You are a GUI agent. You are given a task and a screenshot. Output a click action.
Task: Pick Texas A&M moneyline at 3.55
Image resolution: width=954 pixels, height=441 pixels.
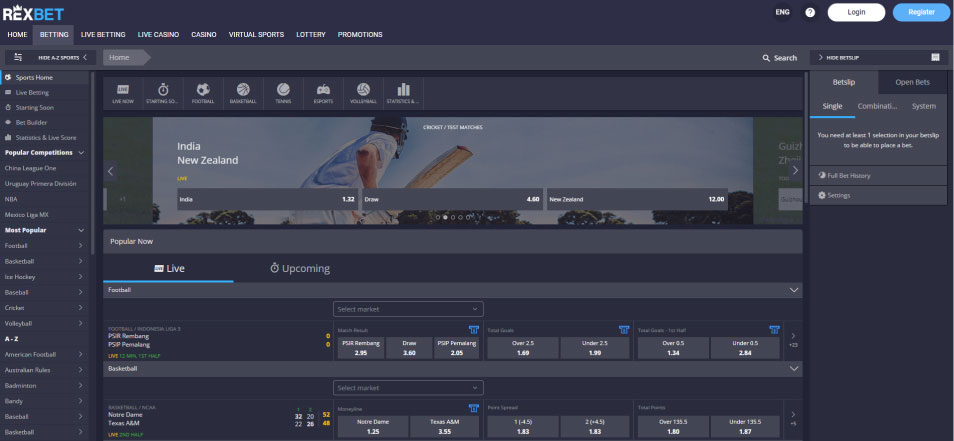444,426
